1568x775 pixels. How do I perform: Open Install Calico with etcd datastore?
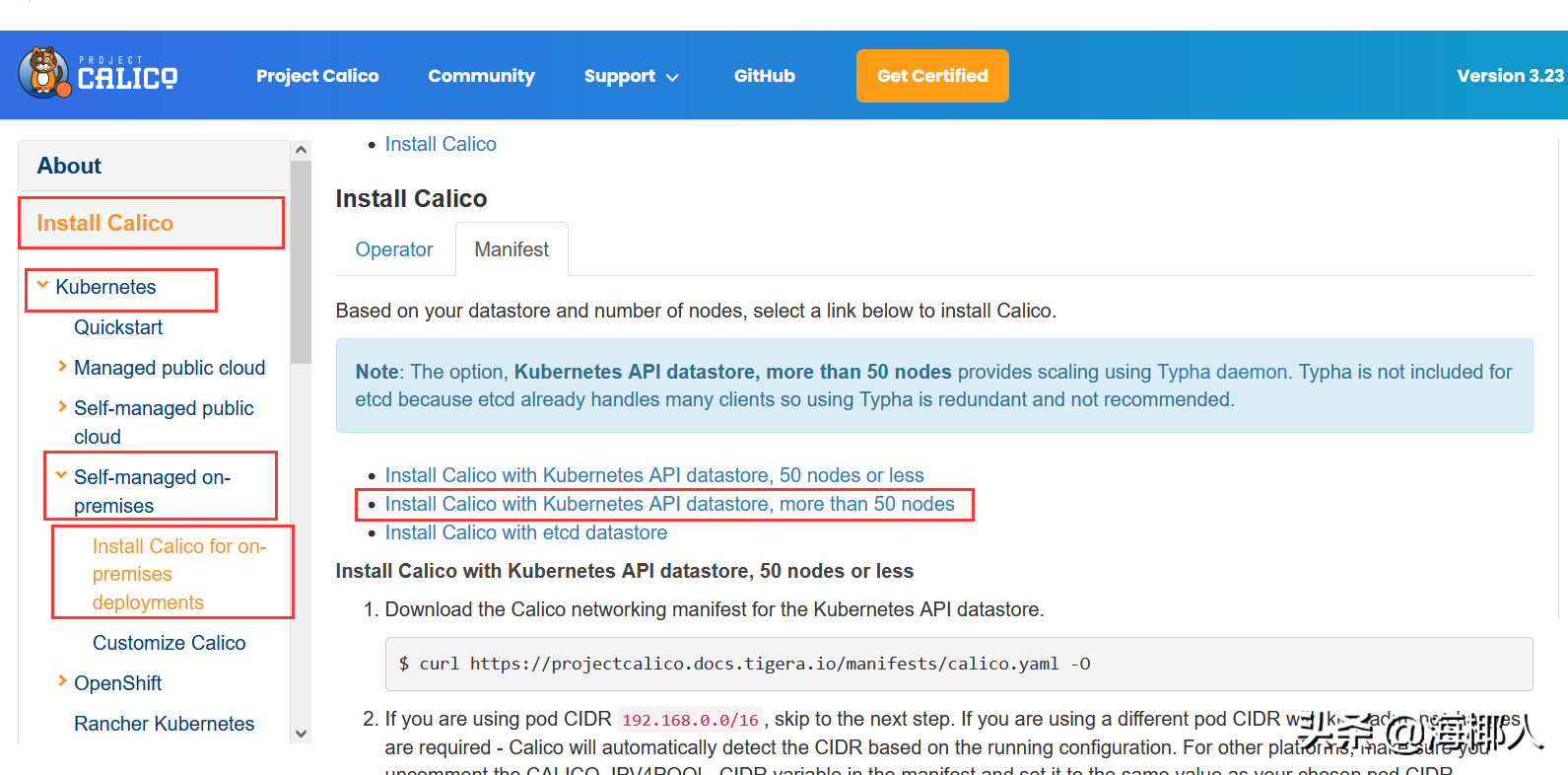[x=526, y=531]
